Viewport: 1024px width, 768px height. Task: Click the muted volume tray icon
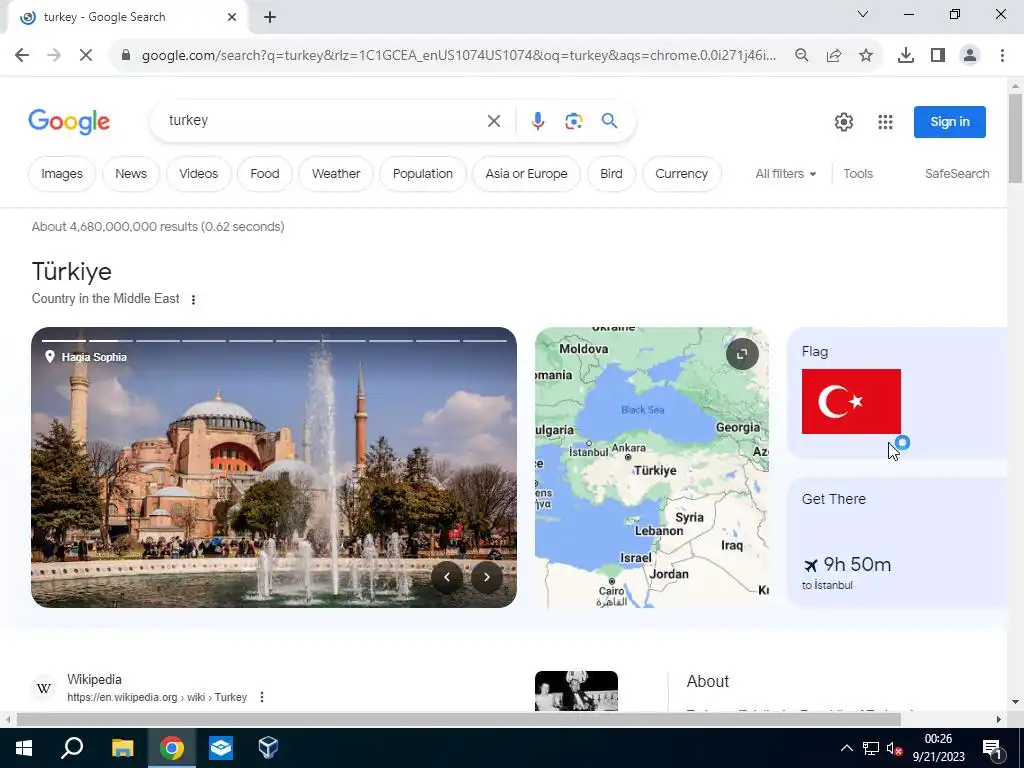click(x=894, y=748)
